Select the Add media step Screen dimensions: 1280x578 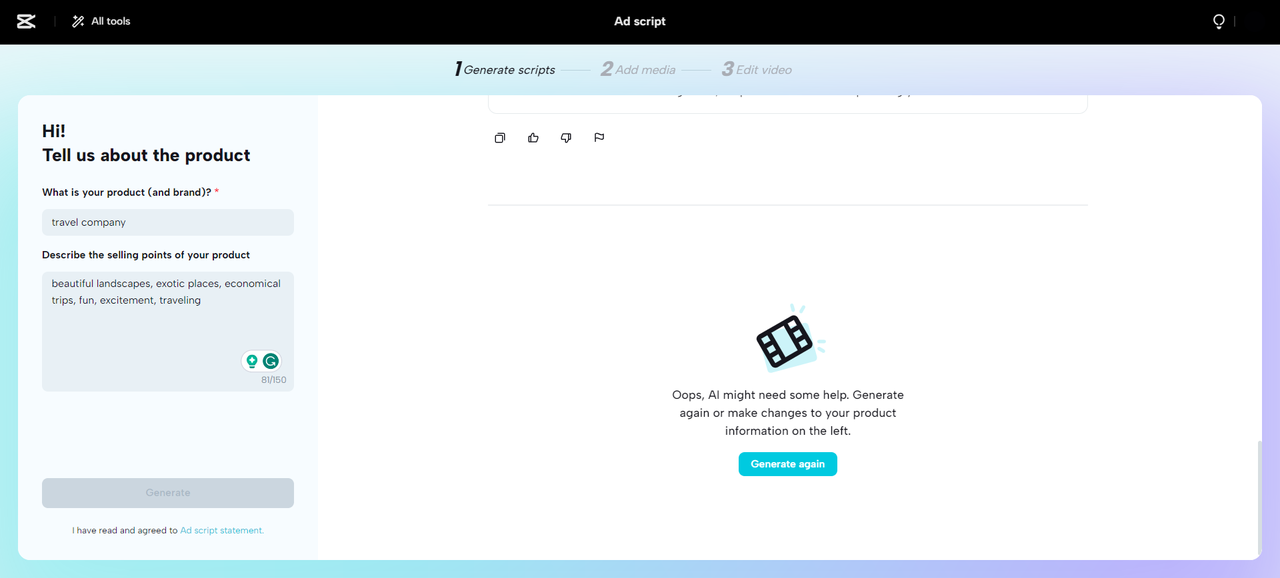638,69
